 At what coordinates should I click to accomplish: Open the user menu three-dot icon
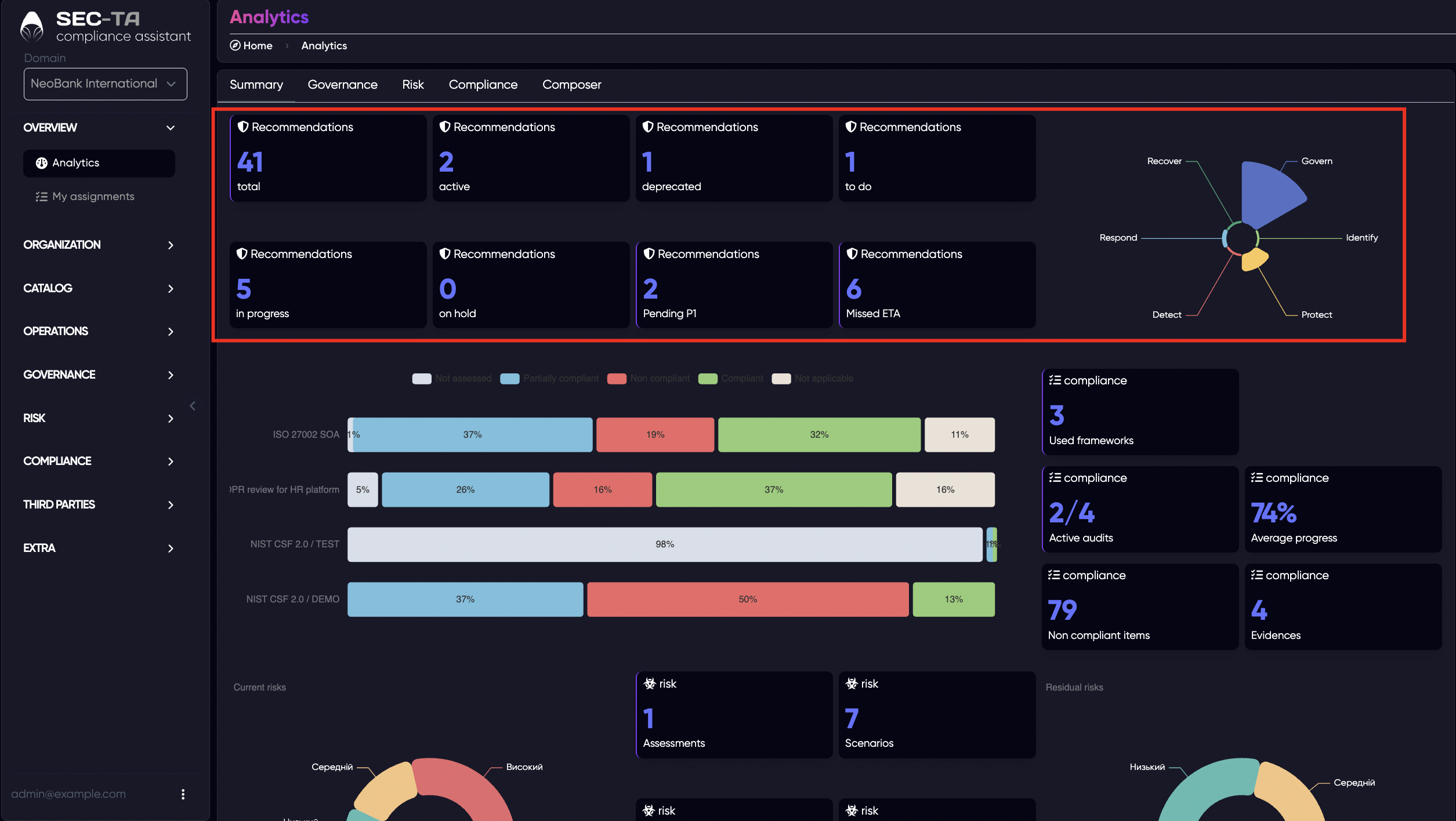pyautogui.click(x=183, y=794)
